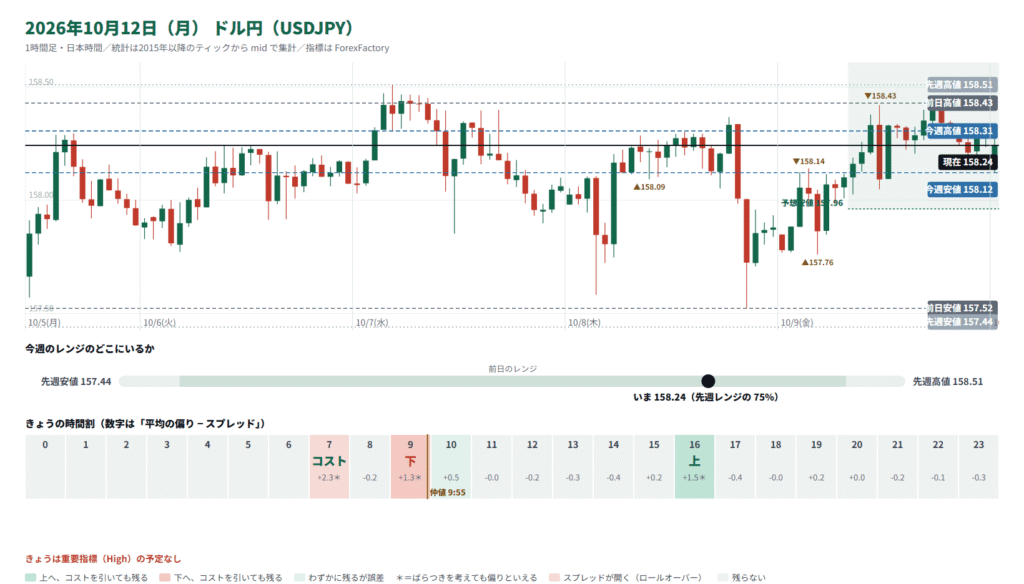Click the 10/6(火) date axis label
Screen dimensions: 1024x584
coord(159,323)
